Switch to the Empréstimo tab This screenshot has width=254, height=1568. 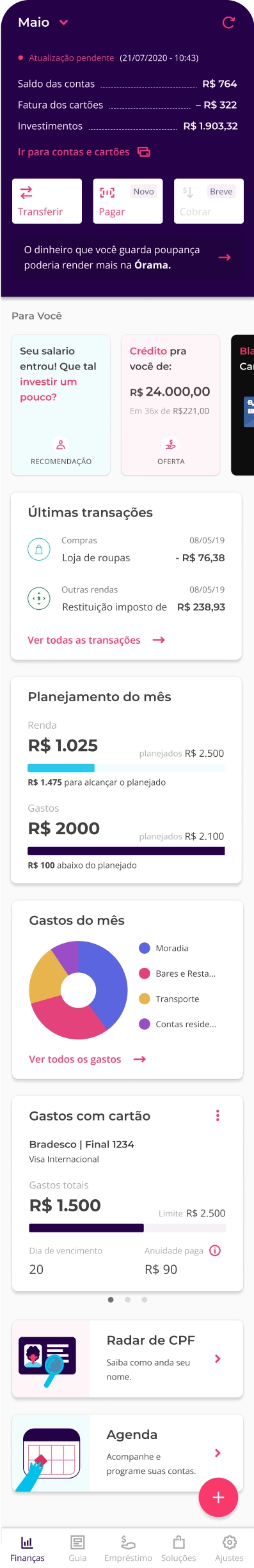[x=128, y=1549]
